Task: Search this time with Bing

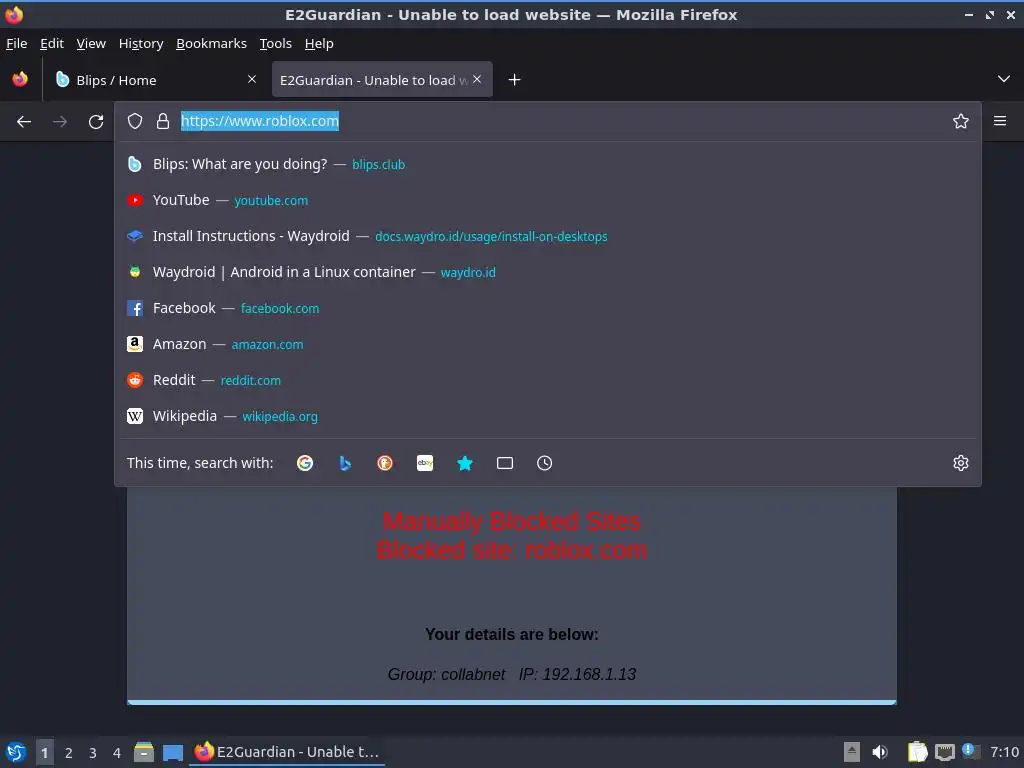Action: point(345,463)
